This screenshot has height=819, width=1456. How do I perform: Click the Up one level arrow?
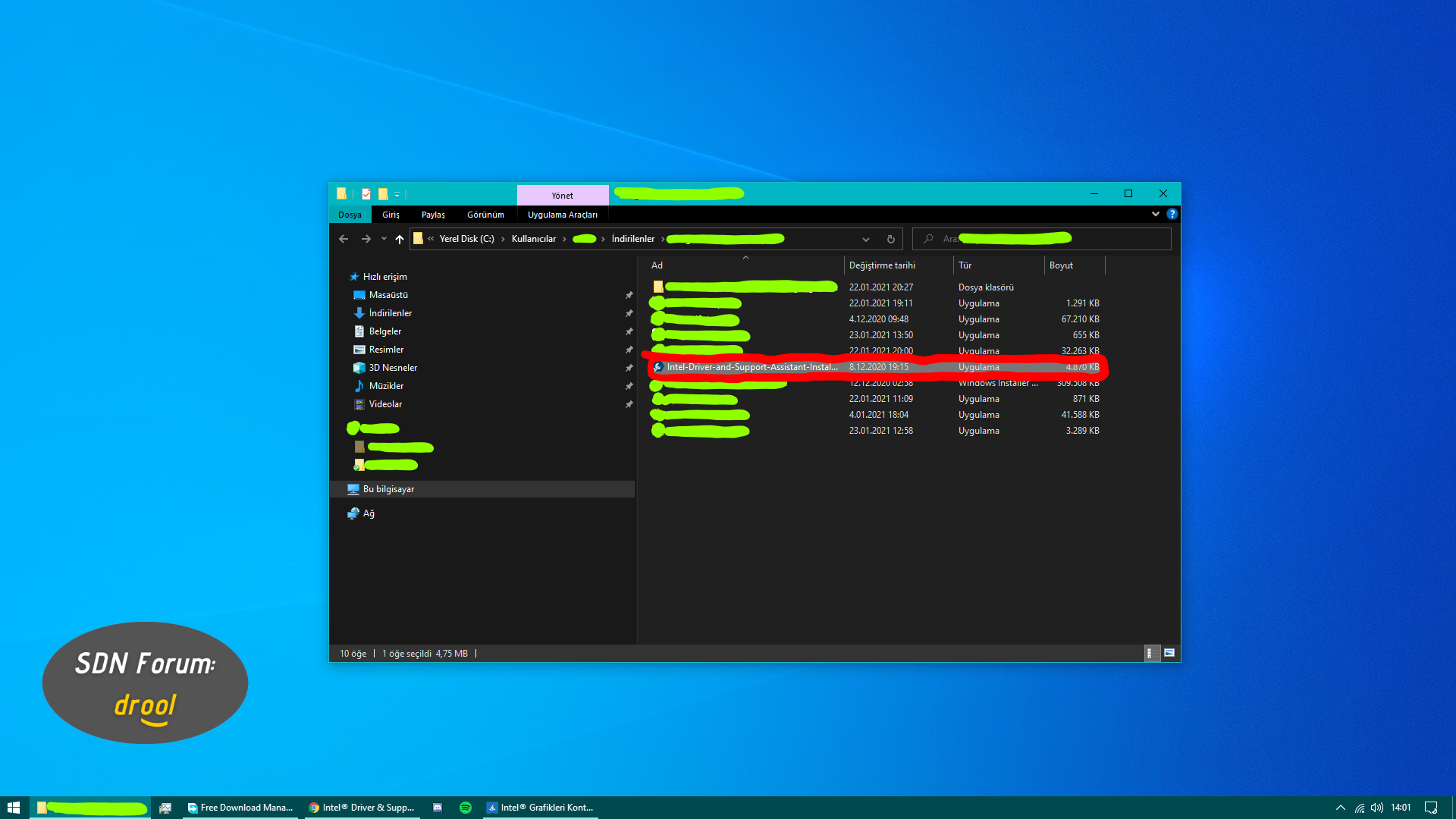tap(400, 239)
